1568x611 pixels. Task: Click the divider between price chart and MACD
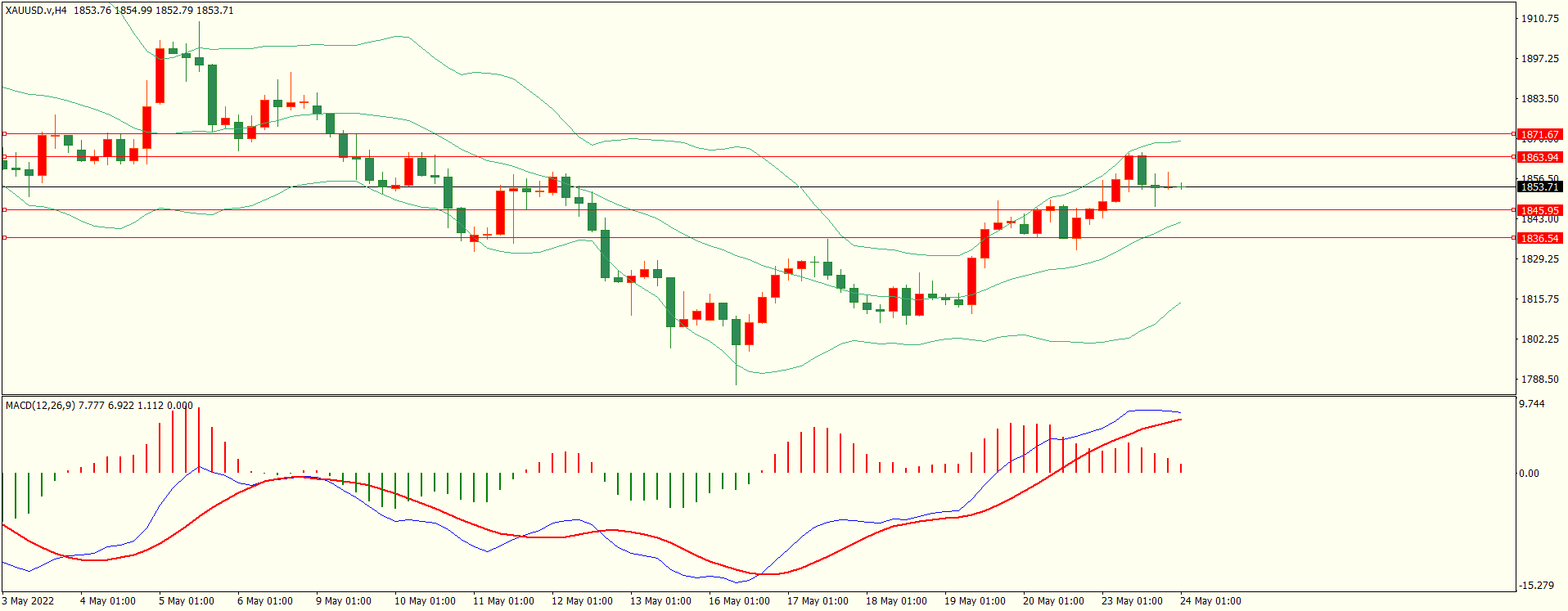pos(757,395)
